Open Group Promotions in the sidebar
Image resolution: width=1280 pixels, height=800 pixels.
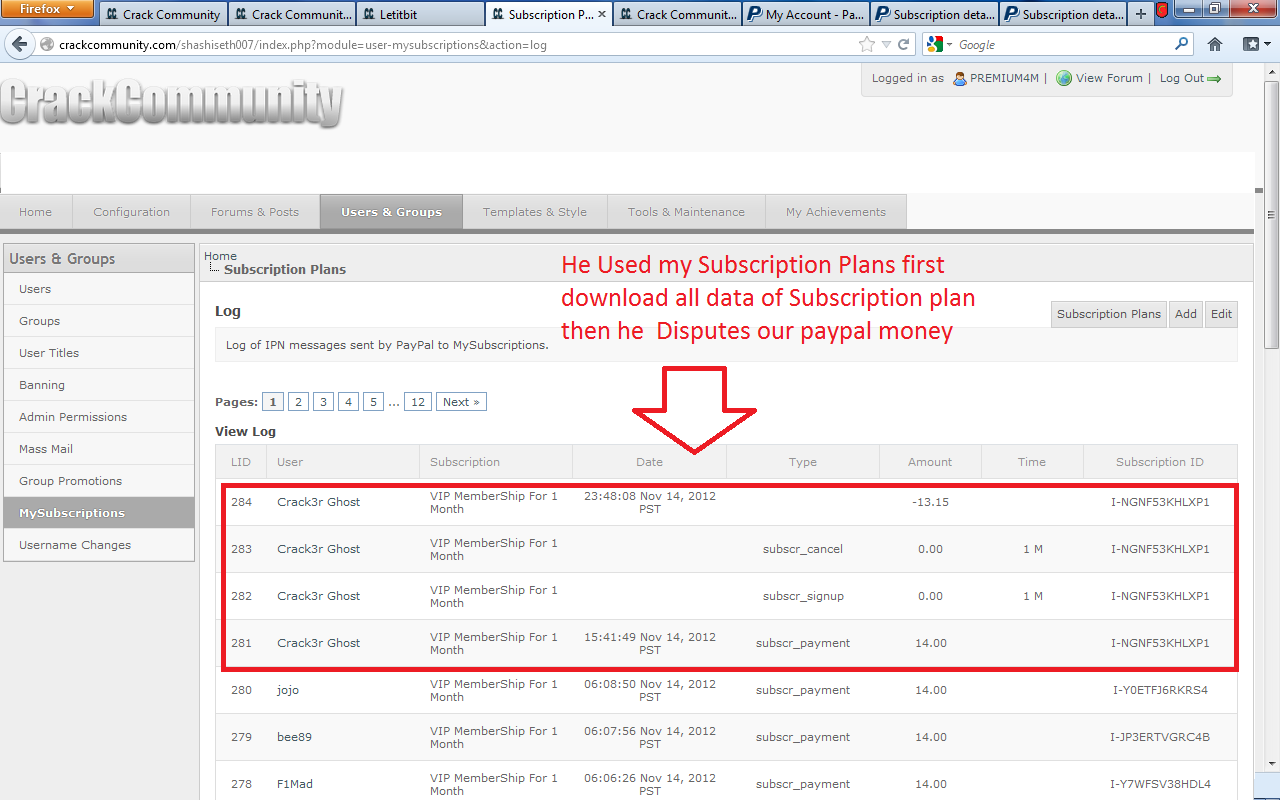coord(99,481)
